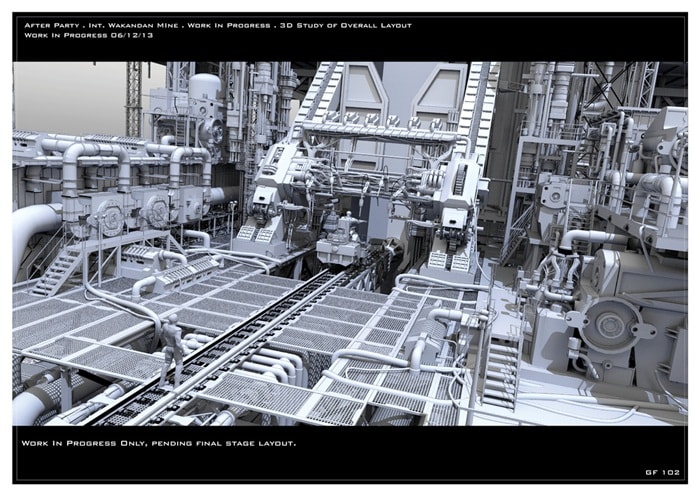Click the date line 'Work In Progress 06/12/13'
This screenshot has height=494, width=700.
tap(88, 35)
